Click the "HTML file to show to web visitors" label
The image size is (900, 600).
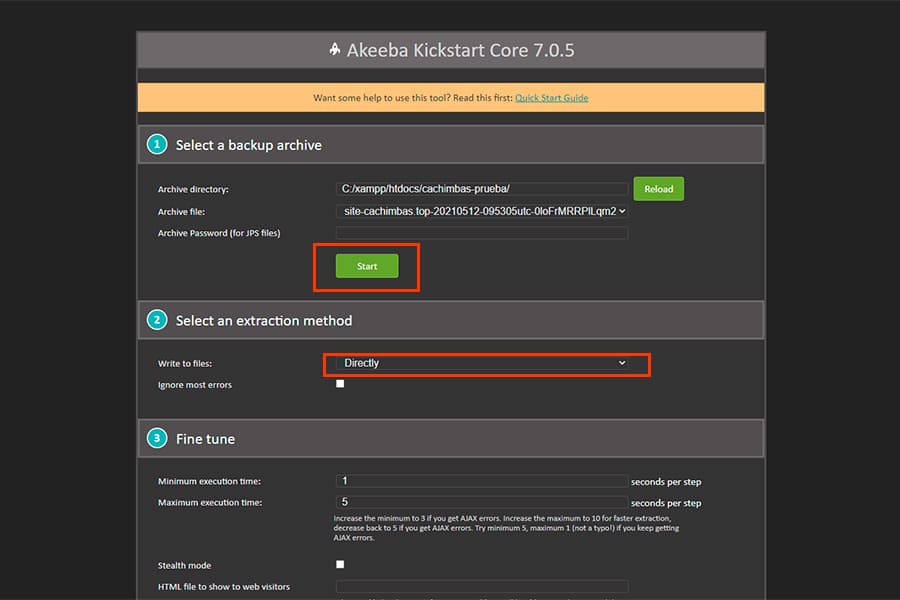[x=224, y=587]
